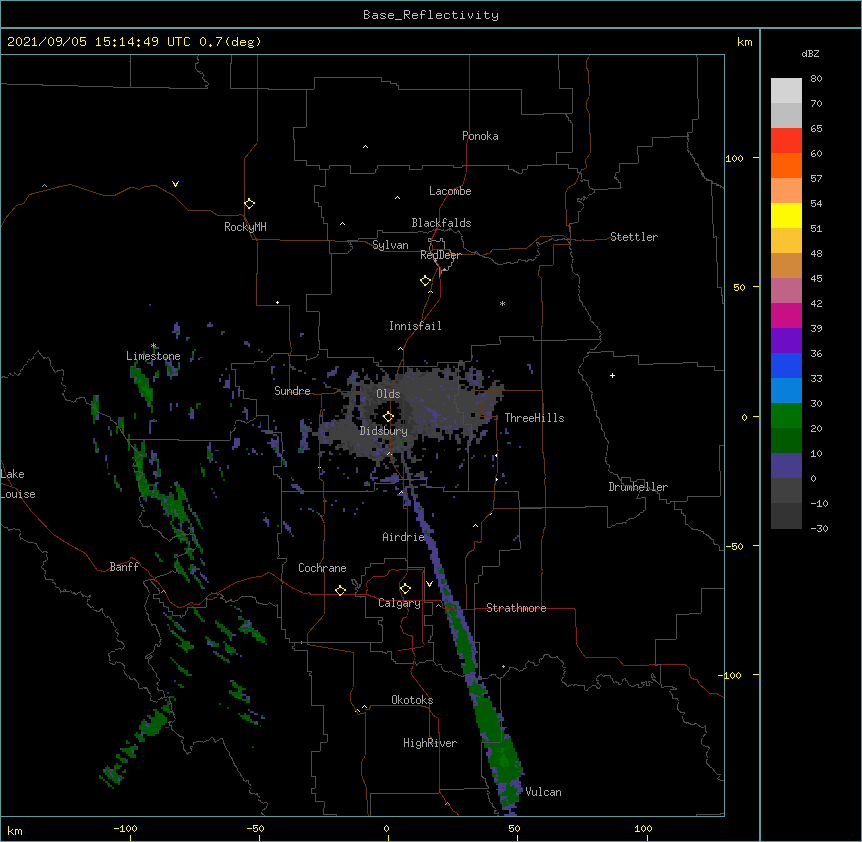Click the red 65 dBZ legend swatch
Image resolution: width=862 pixels, height=842 pixels.
click(786, 140)
